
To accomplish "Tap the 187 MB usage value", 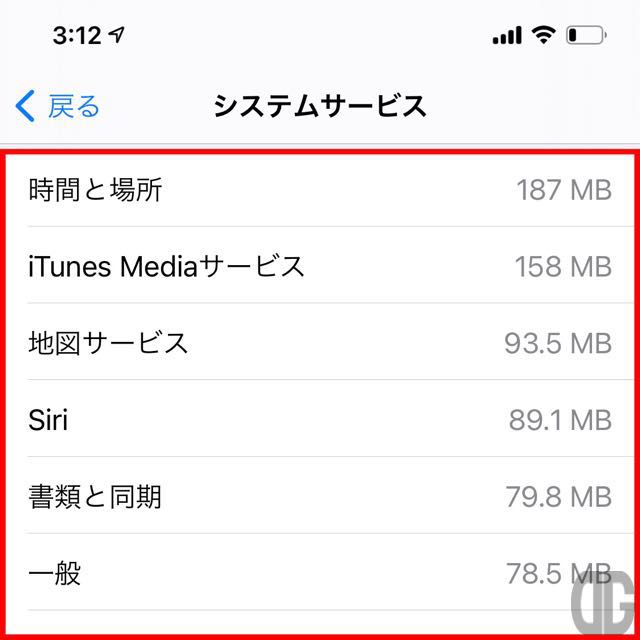I will click(x=564, y=190).
